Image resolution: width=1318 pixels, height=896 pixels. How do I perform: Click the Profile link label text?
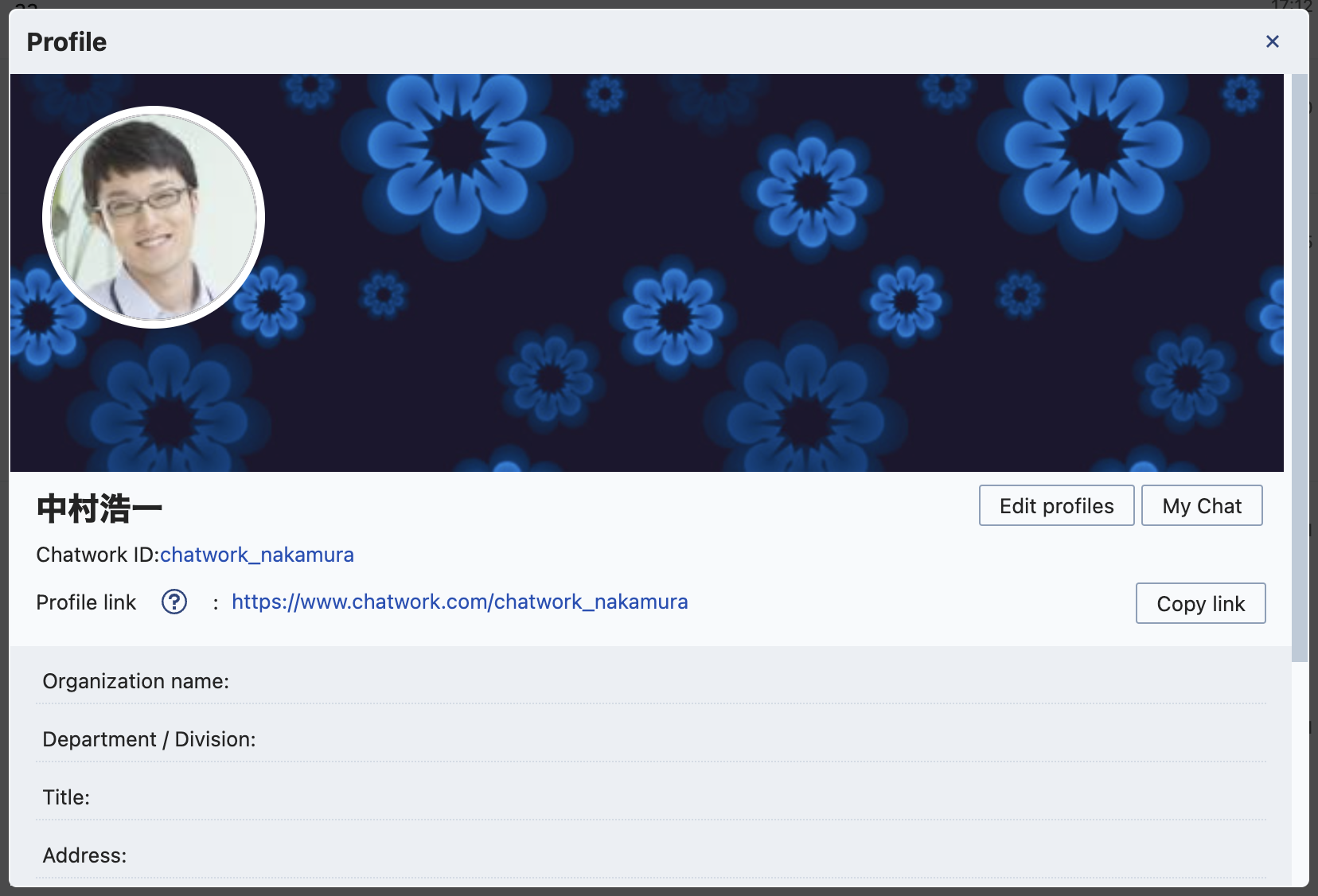[x=85, y=602]
